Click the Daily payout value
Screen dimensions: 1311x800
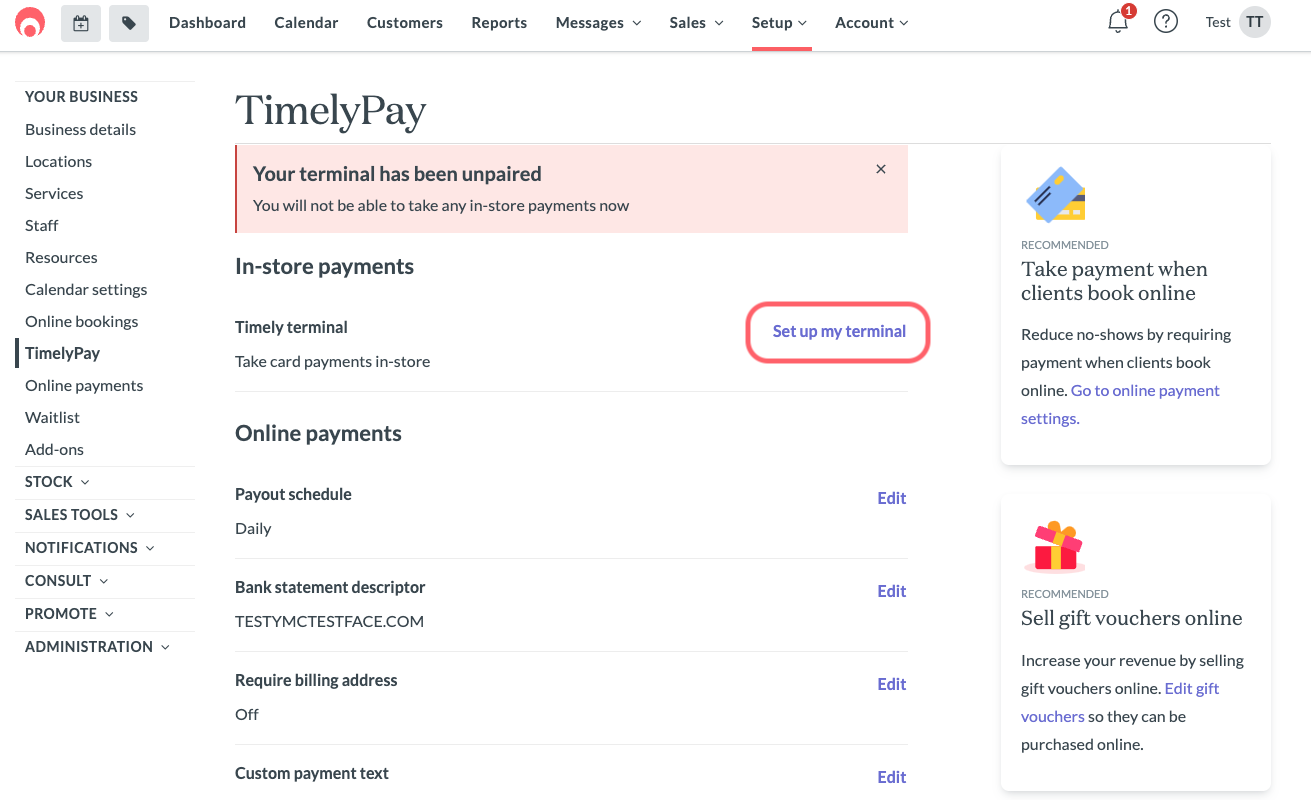coord(253,528)
